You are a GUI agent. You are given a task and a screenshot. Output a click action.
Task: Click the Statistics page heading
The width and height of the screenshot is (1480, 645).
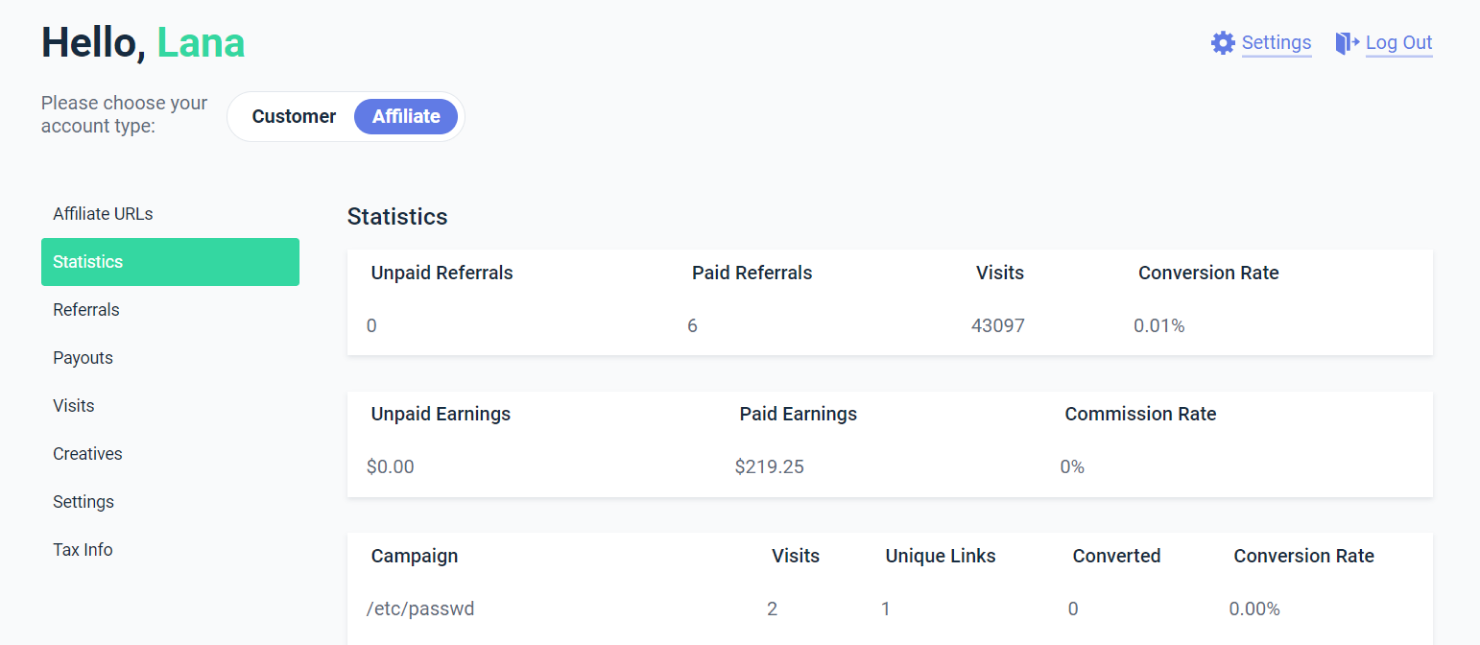coord(397,217)
